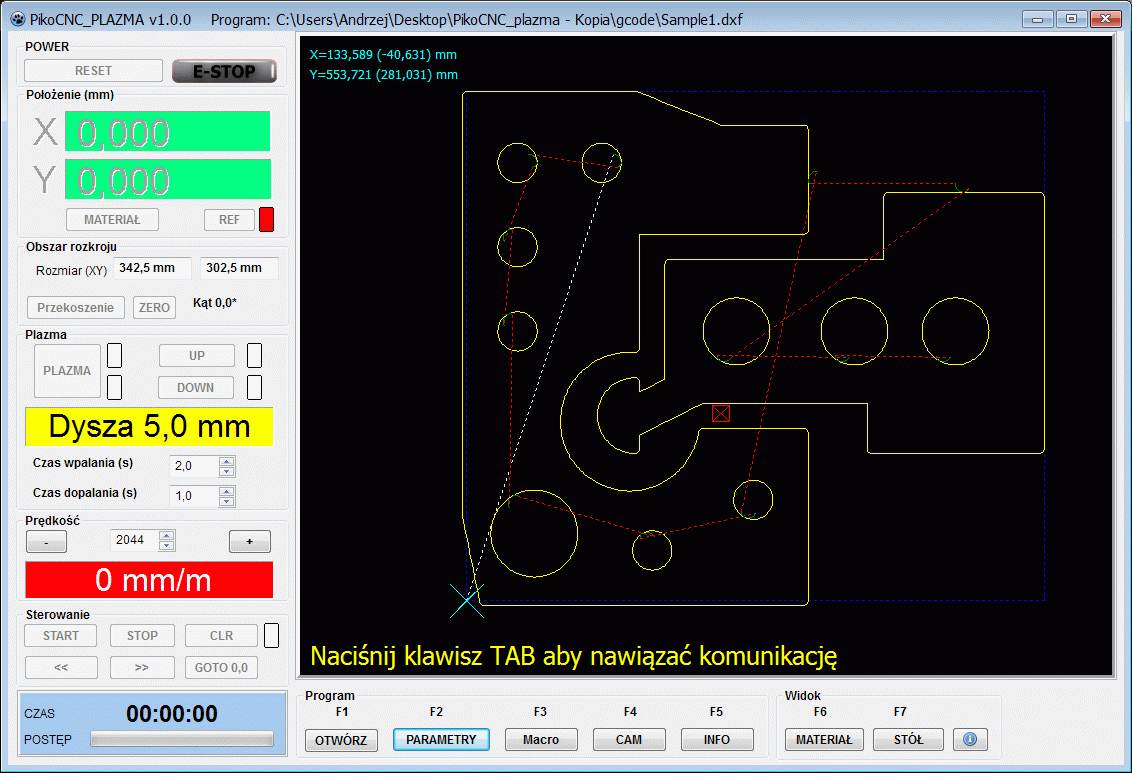The height and width of the screenshot is (773, 1132).
Task: Click the DOWN torch button
Action: 196,388
